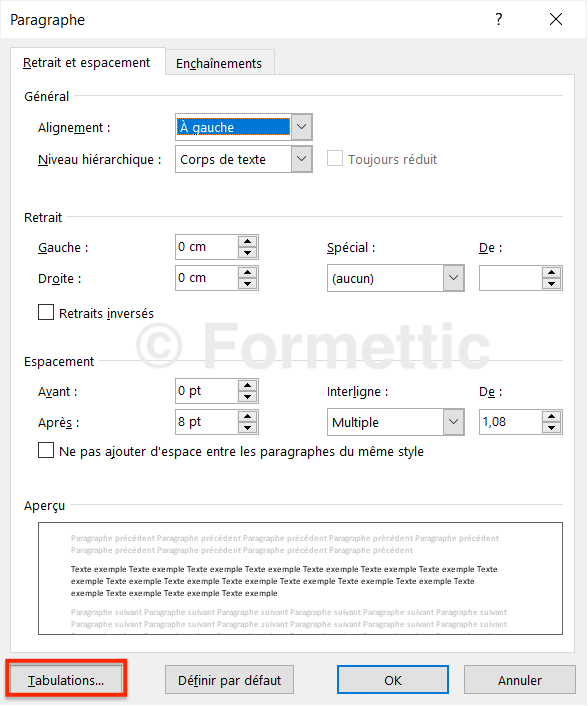This screenshot has width=588, height=706.
Task: Expand the Spécial (aucun) dropdown
Action: (453, 278)
